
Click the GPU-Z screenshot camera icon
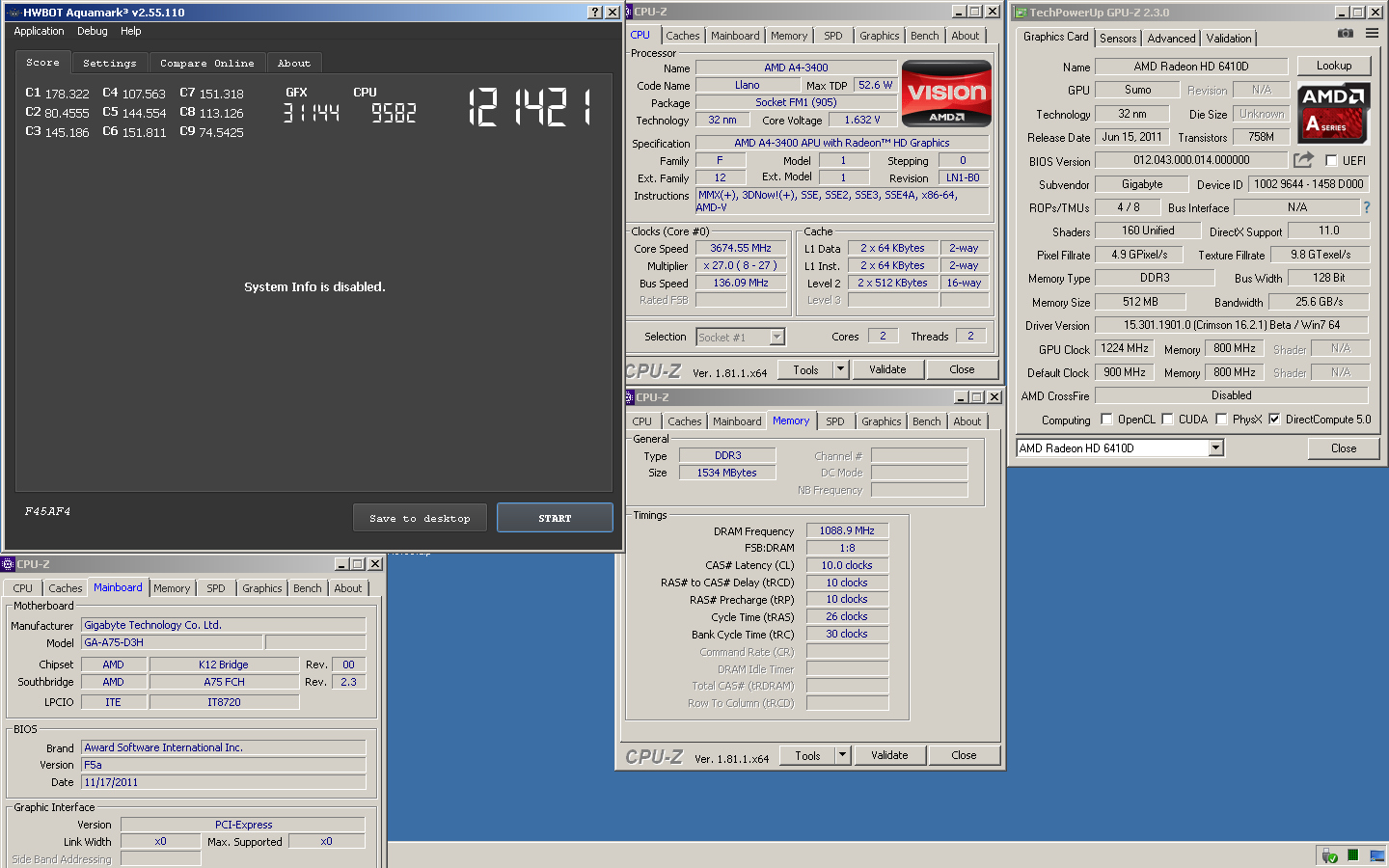pyautogui.click(x=1346, y=33)
